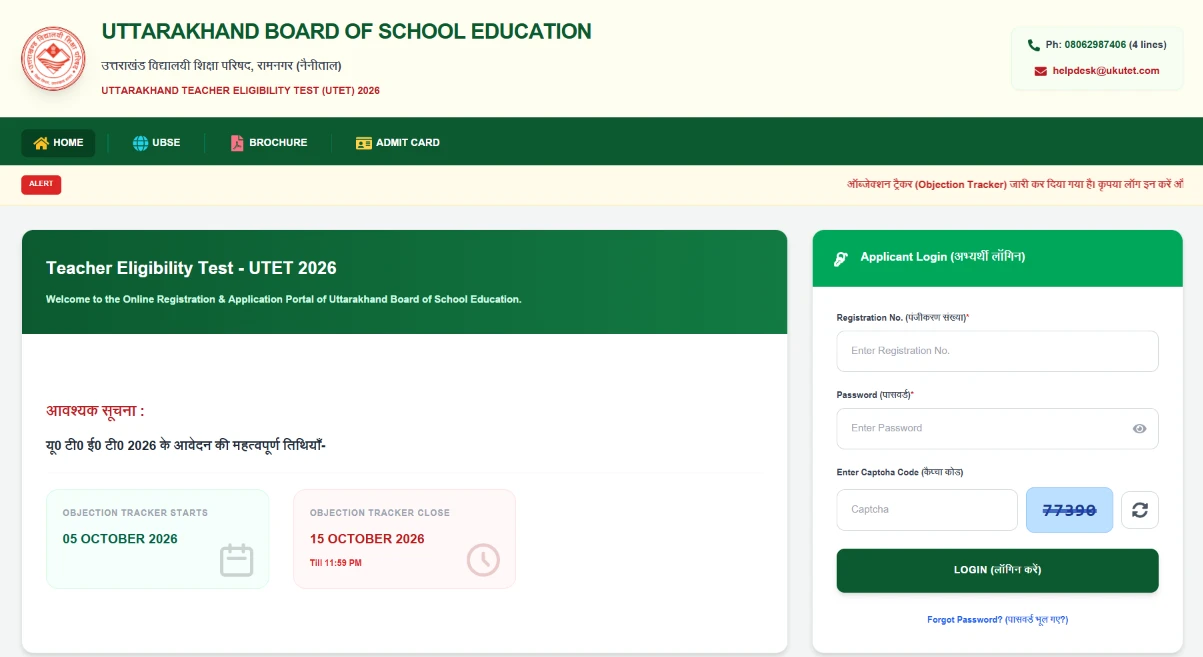This screenshot has height=657, width=1203.
Task: Click the UTTARAKHAND BOARD OF SCHOOL EDUCATION title
Action: click(x=346, y=31)
